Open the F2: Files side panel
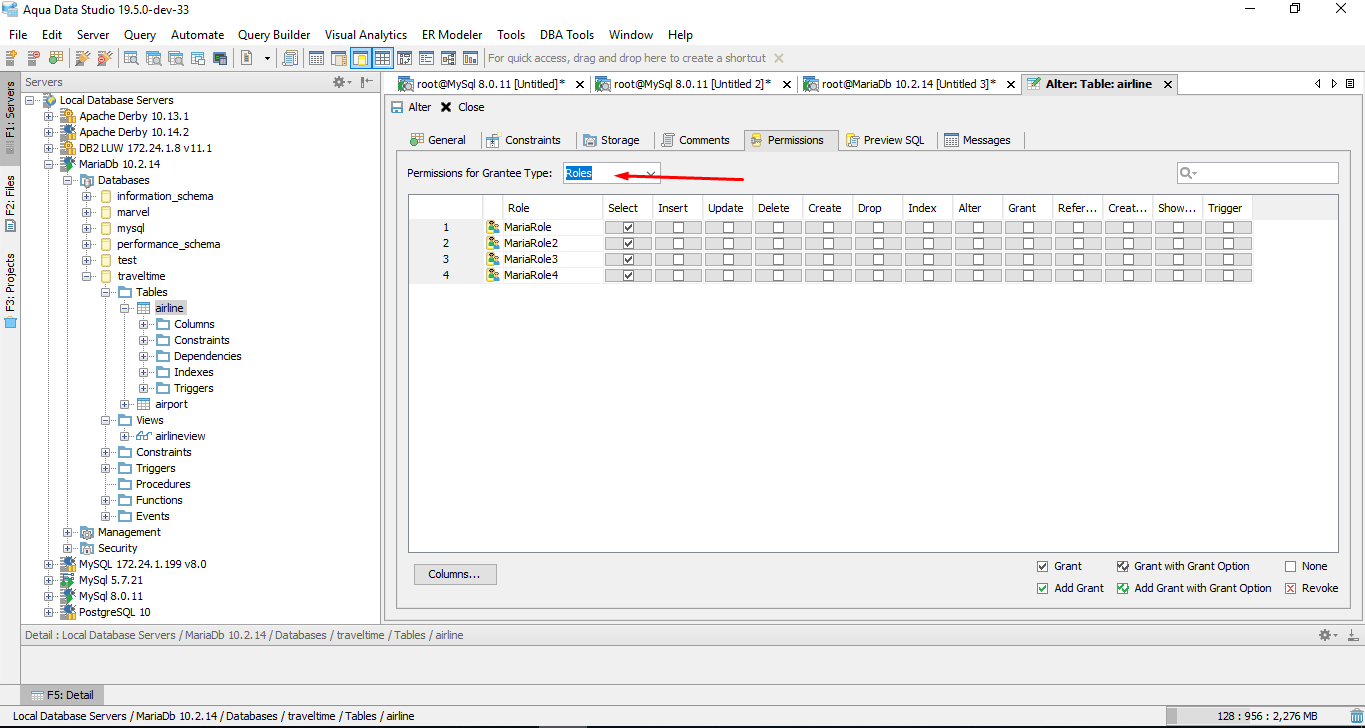This screenshot has width=1365, height=728. coord(10,204)
